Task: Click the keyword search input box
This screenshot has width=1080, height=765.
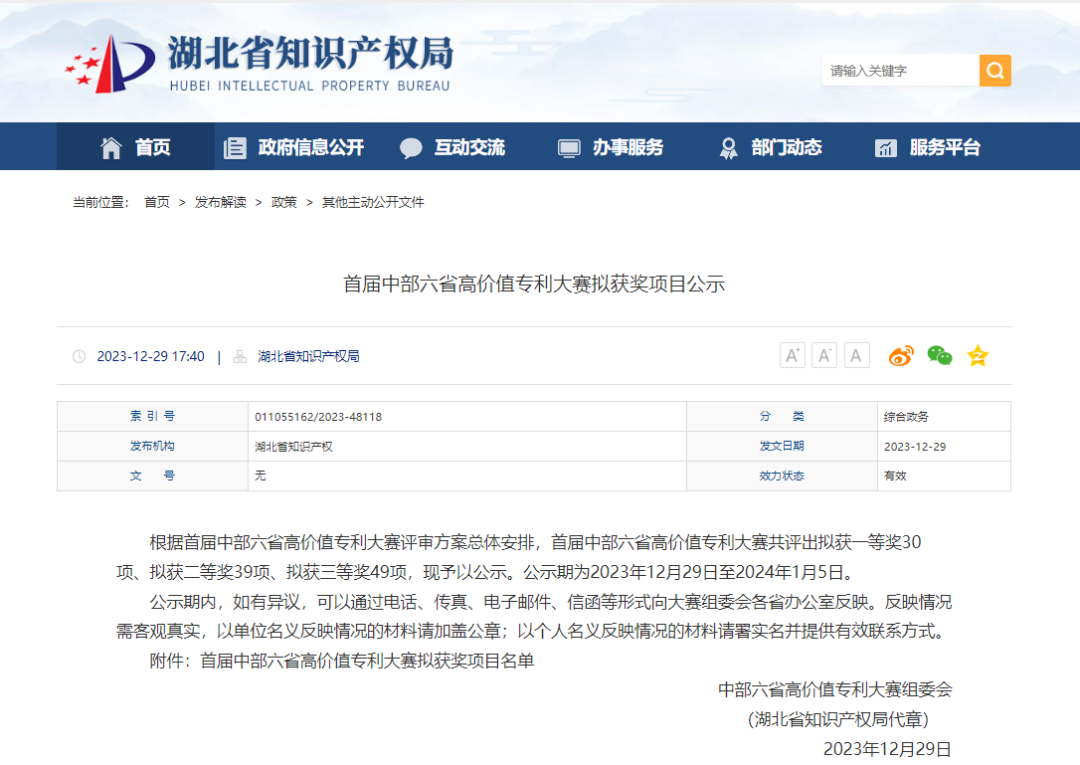Action: coord(900,70)
